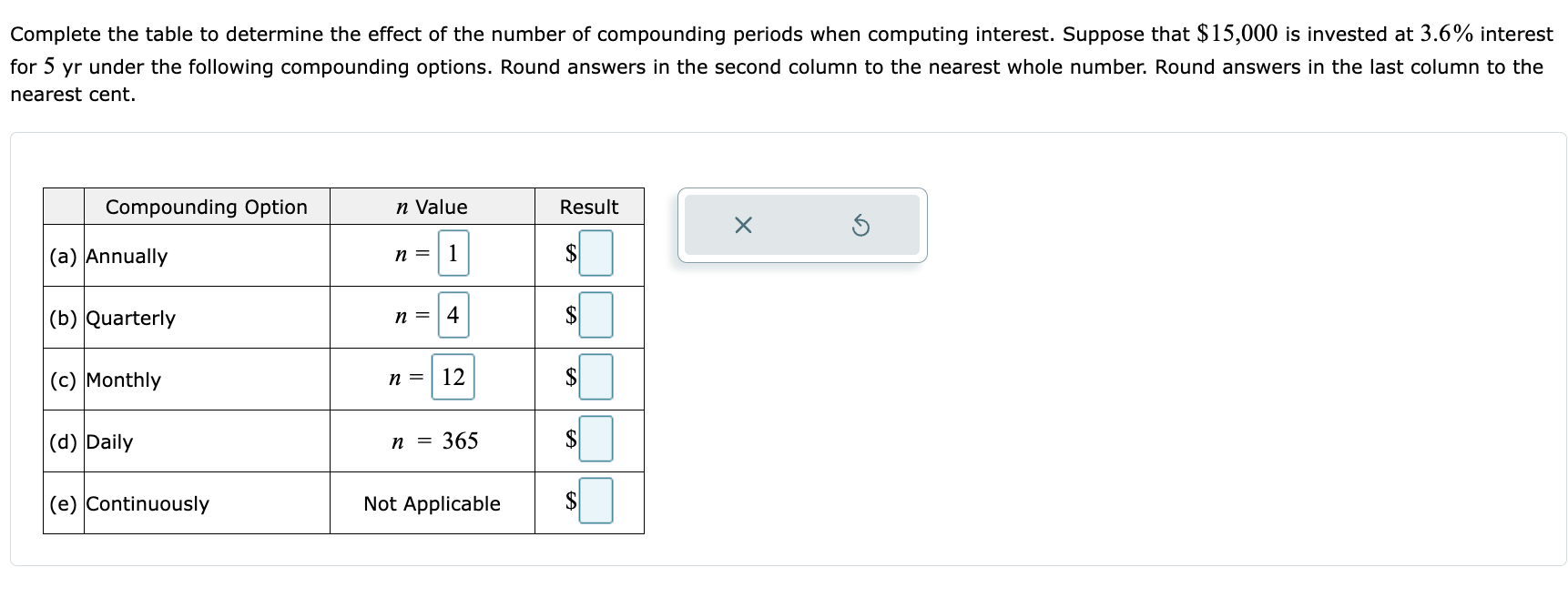
Task: Click the result field for Continuously
Action: [596, 502]
